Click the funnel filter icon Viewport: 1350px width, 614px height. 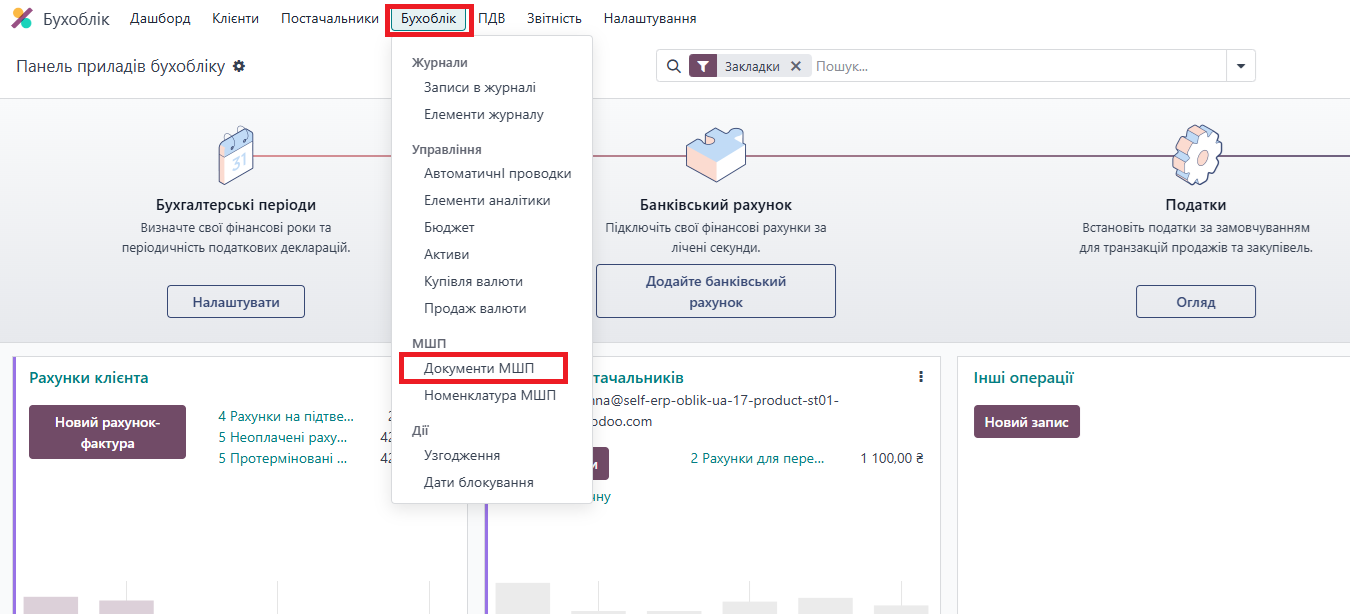[703, 66]
